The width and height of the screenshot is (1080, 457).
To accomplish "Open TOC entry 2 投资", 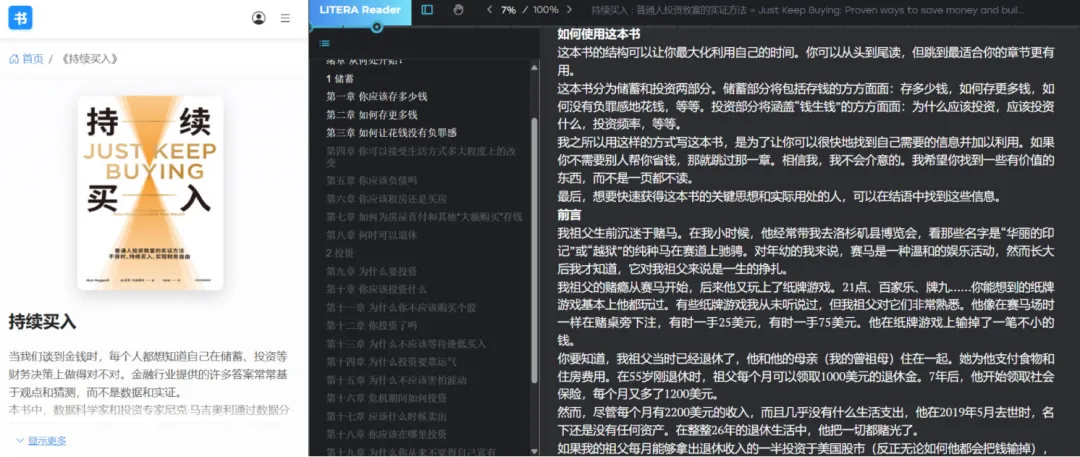I will tap(340, 253).
